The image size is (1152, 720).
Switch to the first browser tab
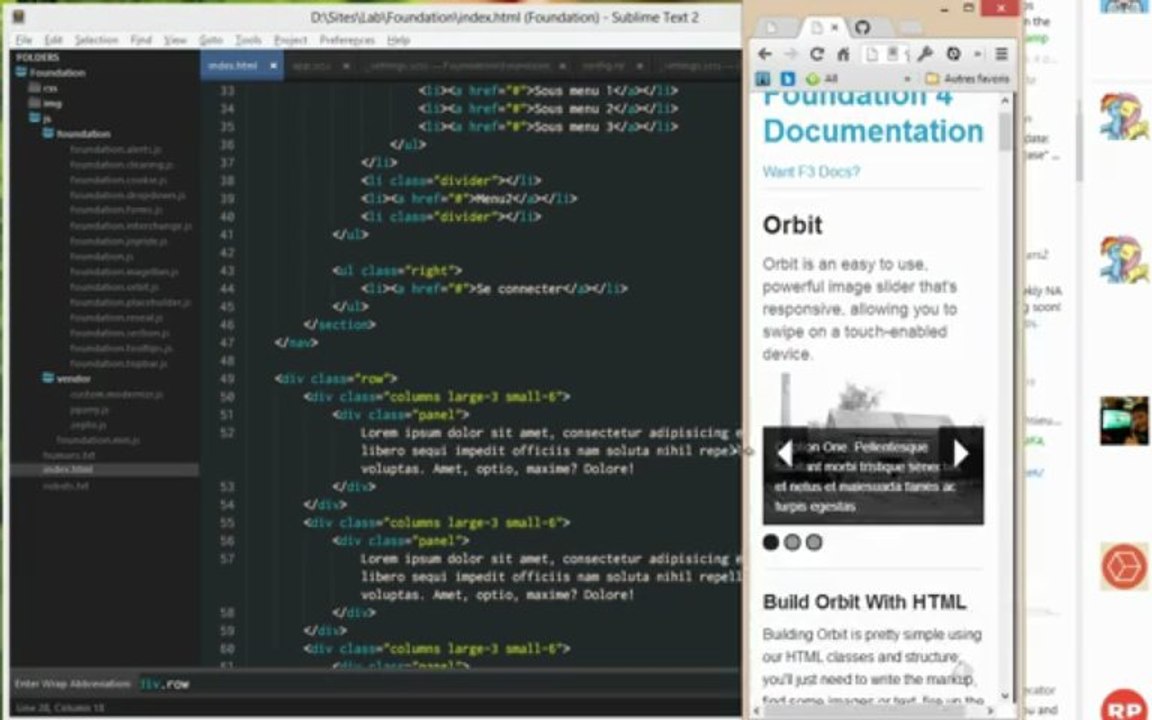[771, 28]
